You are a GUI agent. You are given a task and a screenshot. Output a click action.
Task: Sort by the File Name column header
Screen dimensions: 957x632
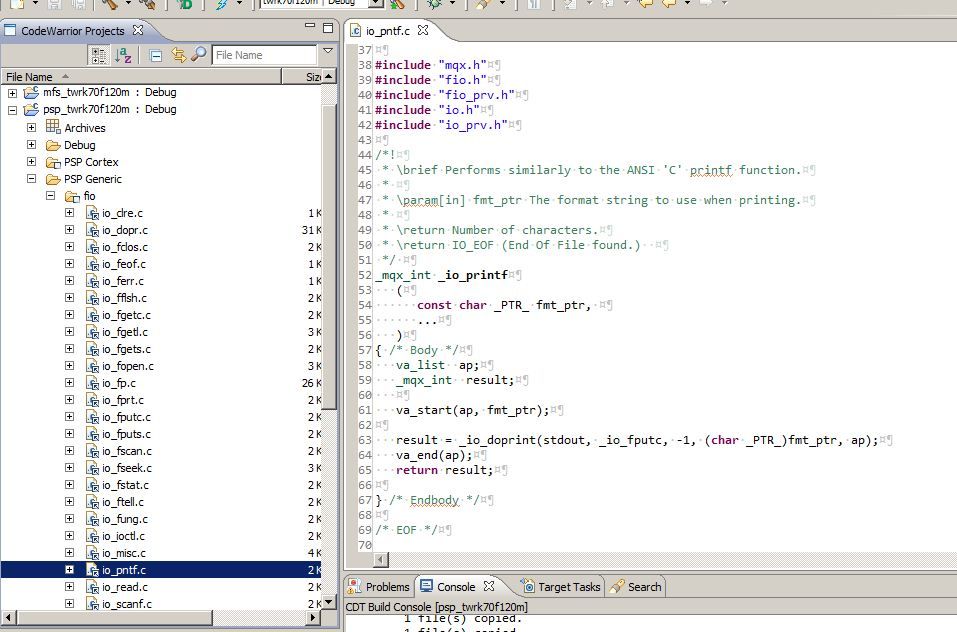(x=141, y=77)
